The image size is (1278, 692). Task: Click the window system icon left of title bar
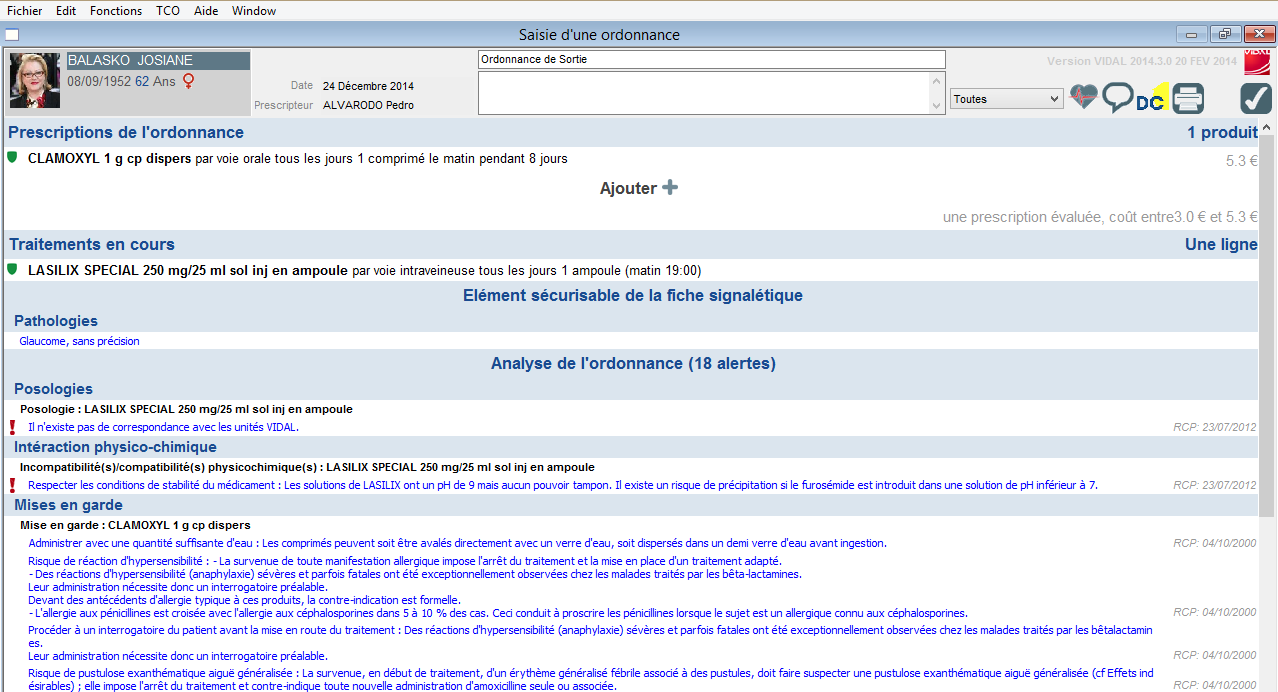pos(12,35)
